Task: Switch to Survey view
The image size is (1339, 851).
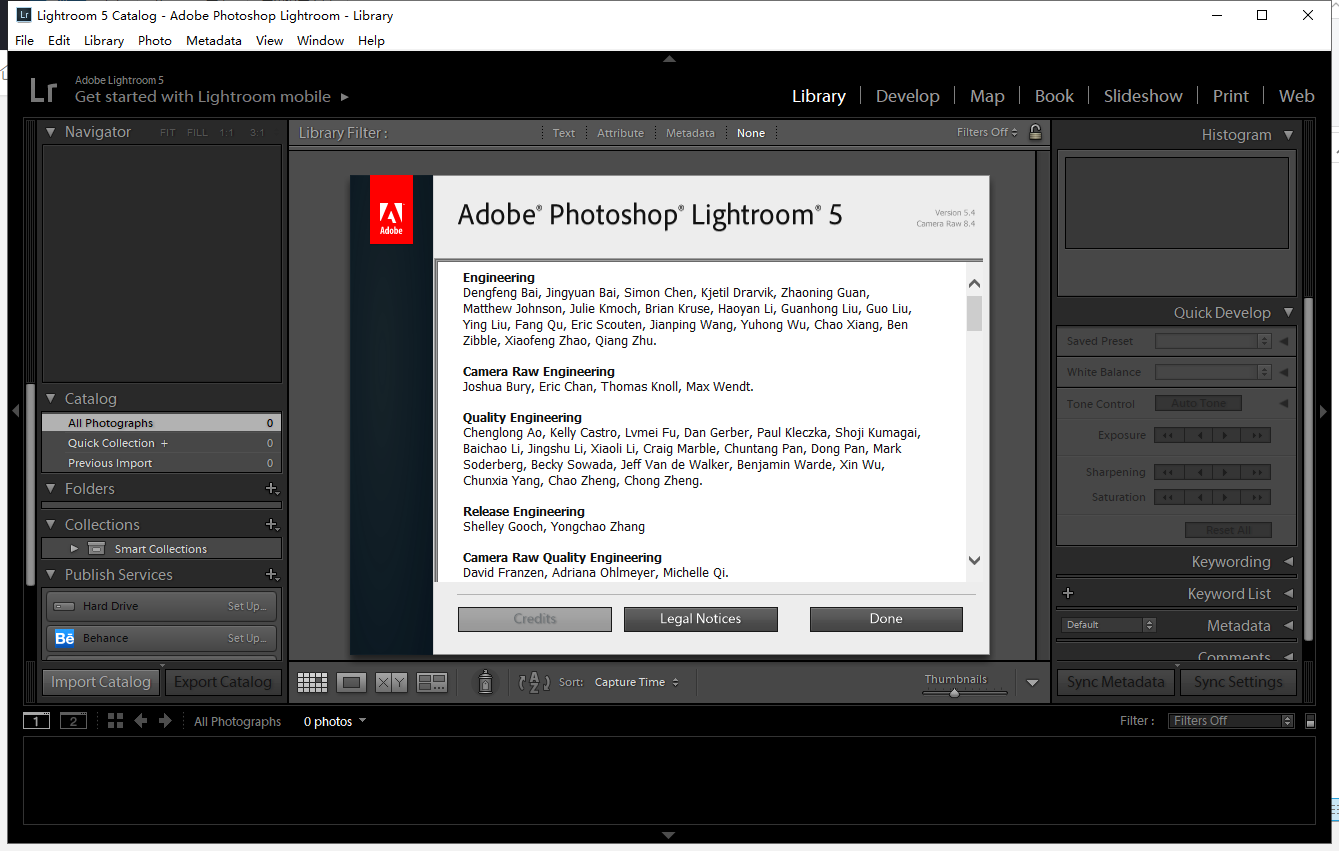Action: pyautogui.click(x=432, y=682)
